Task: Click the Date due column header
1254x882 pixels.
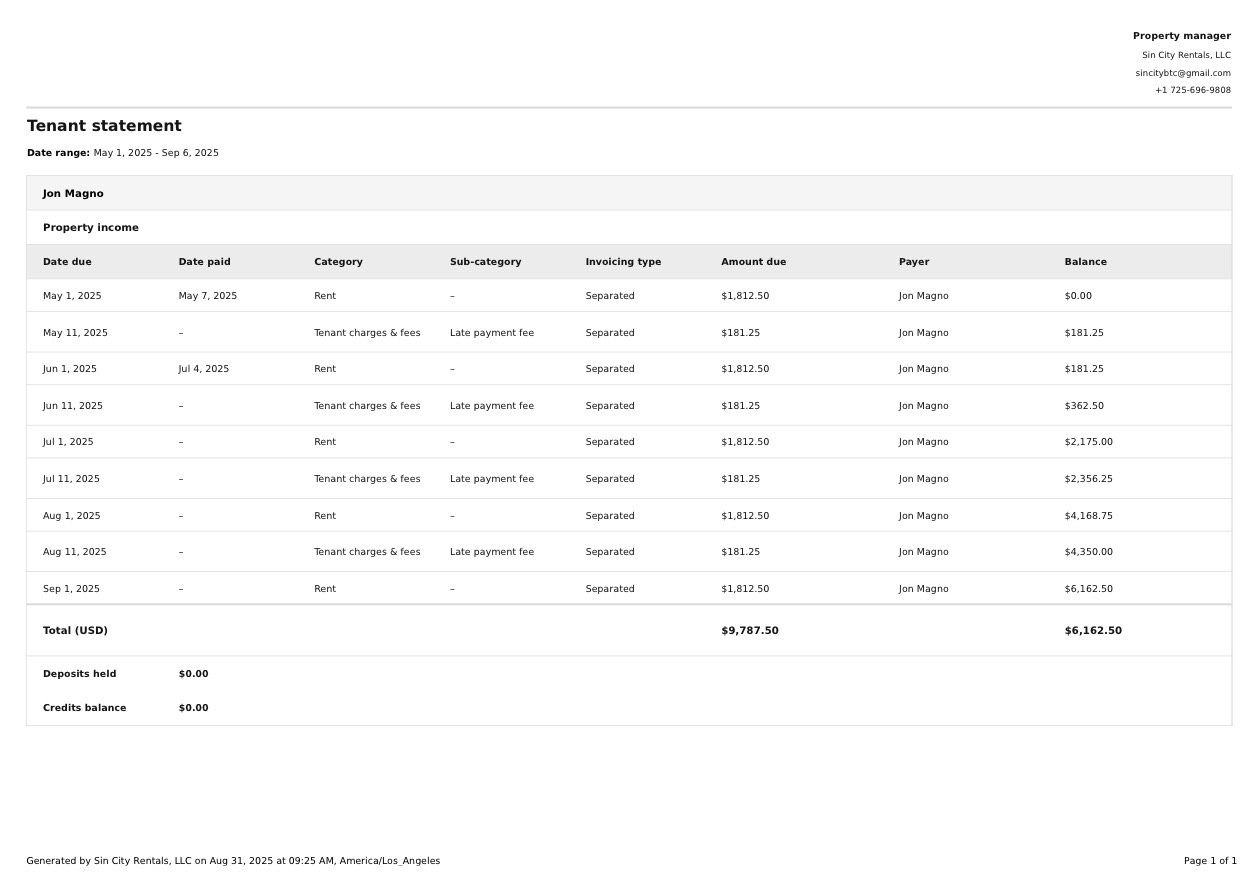Action: point(67,262)
